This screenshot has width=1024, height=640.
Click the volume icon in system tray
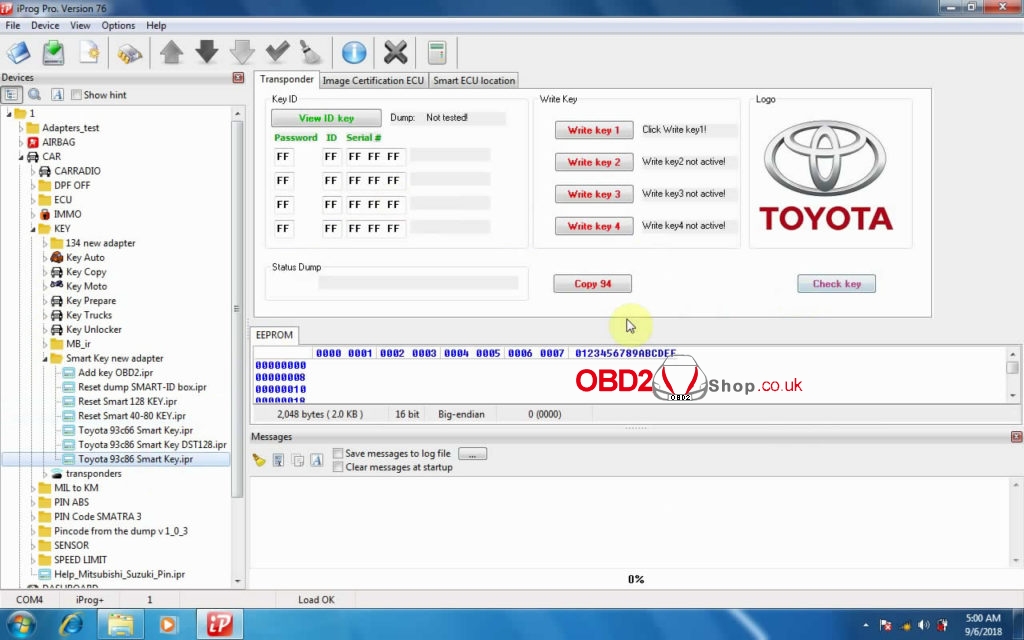tap(923, 625)
